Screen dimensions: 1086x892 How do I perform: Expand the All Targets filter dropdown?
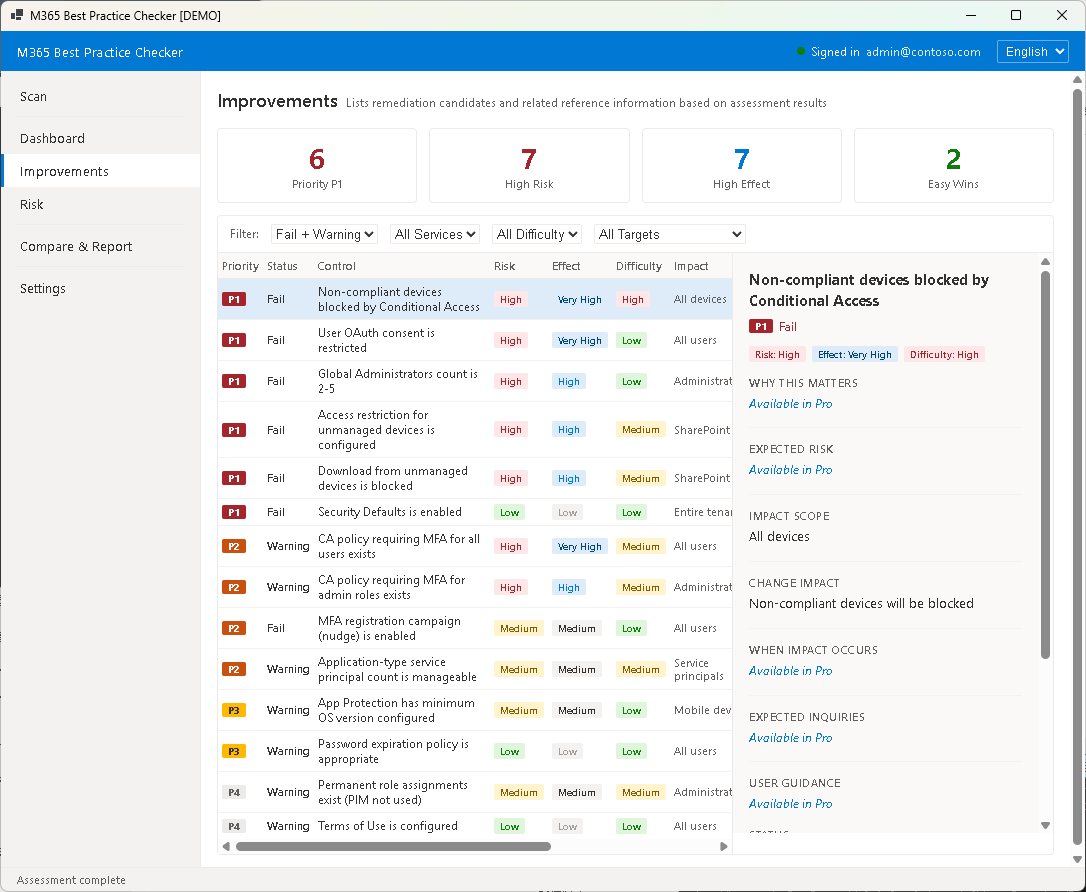click(669, 234)
